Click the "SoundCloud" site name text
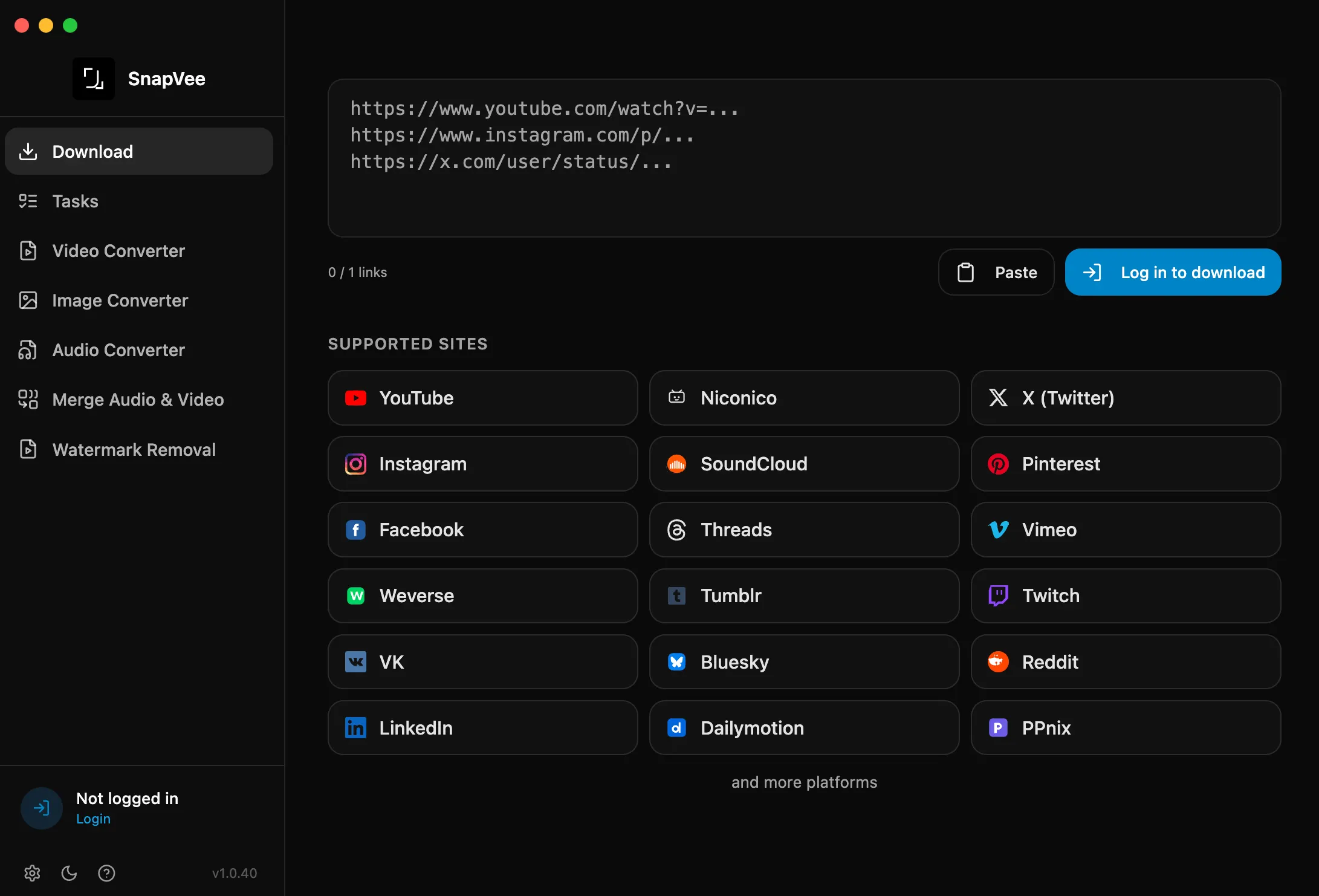This screenshot has width=1319, height=896. point(754,464)
